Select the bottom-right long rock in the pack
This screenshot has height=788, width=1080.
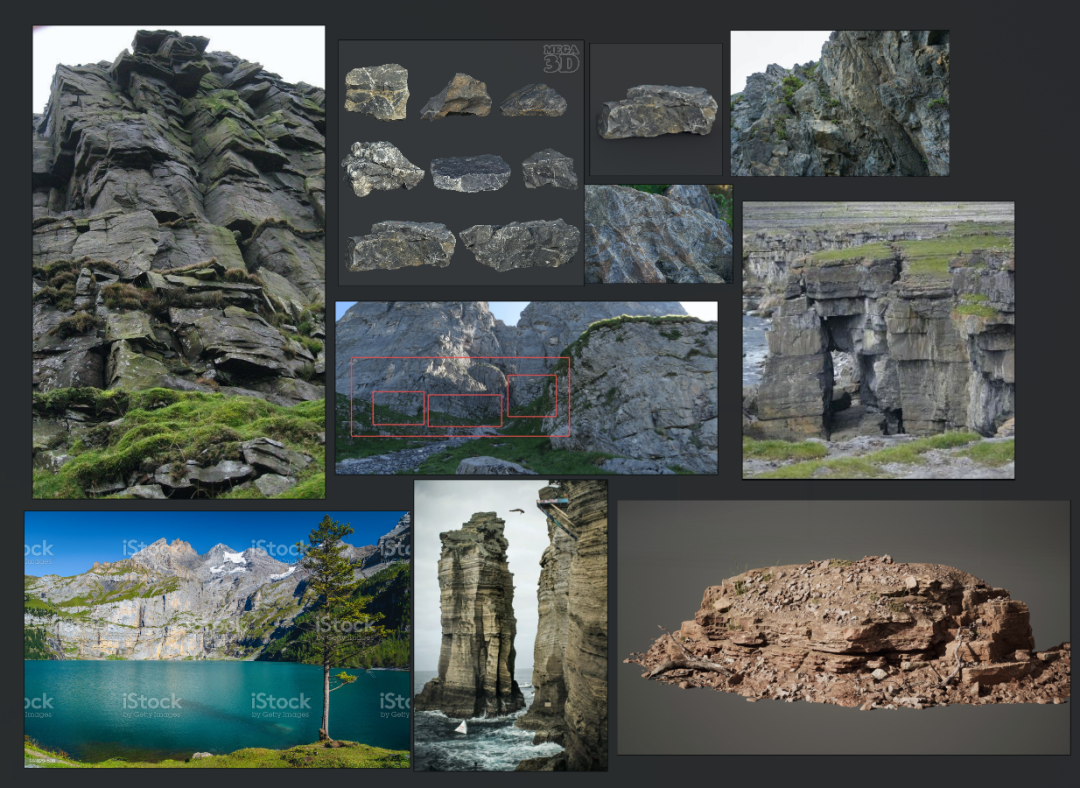click(520, 245)
